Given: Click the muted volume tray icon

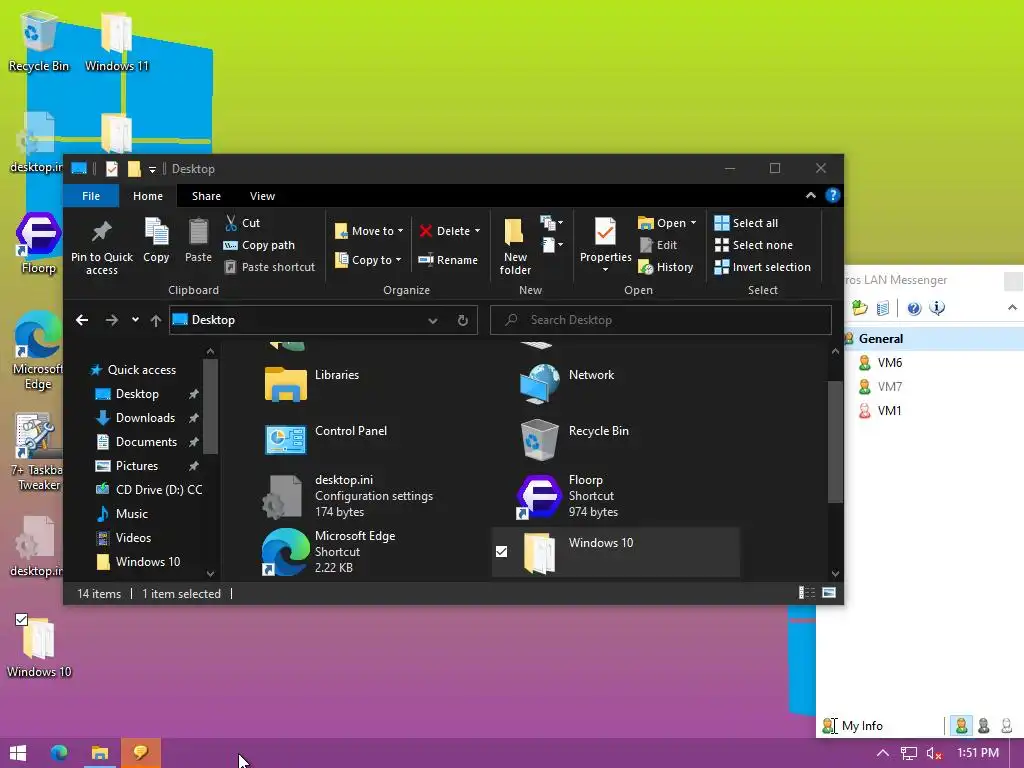Looking at the screenshot, I should click(934, 753).
